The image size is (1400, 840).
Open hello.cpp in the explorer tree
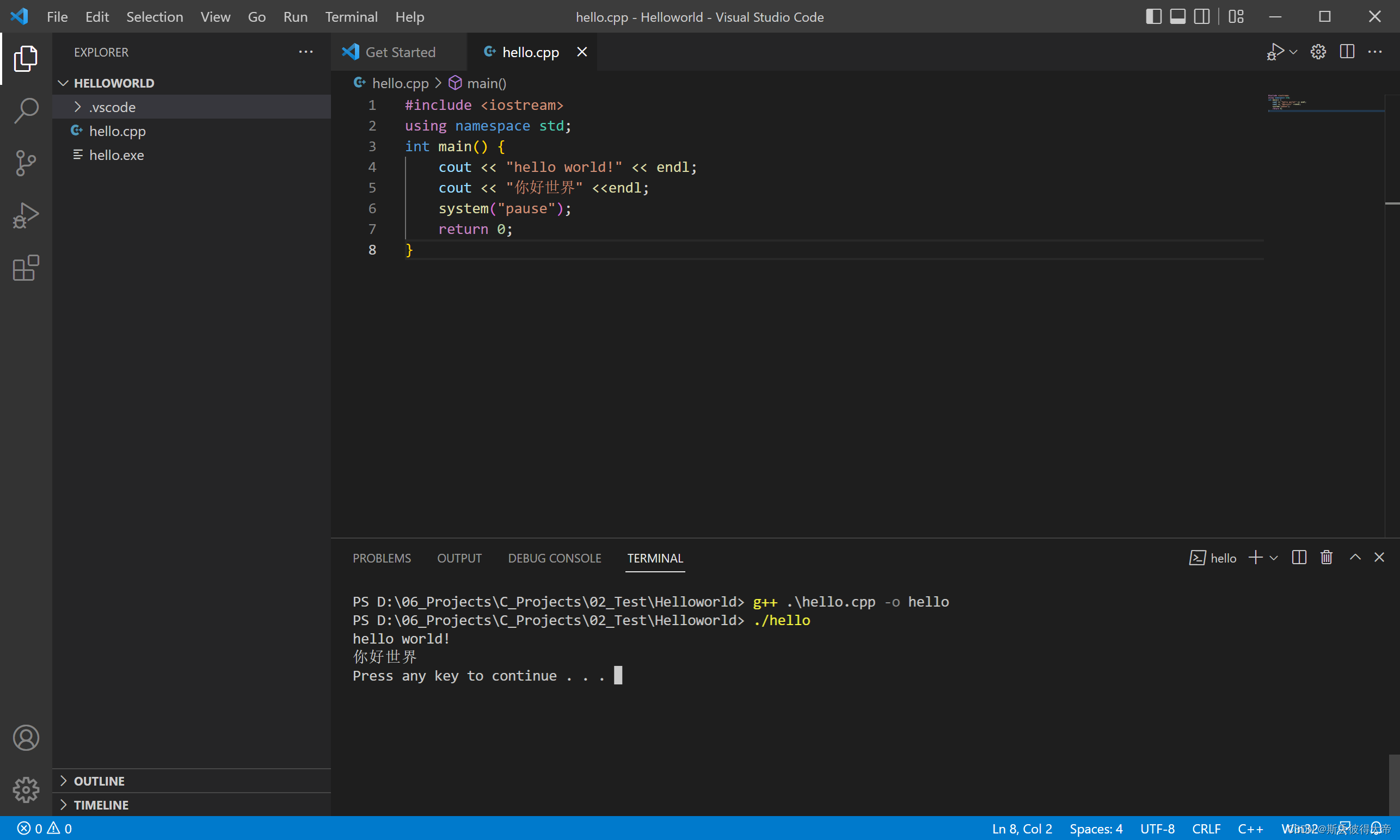tap(192, 131)
